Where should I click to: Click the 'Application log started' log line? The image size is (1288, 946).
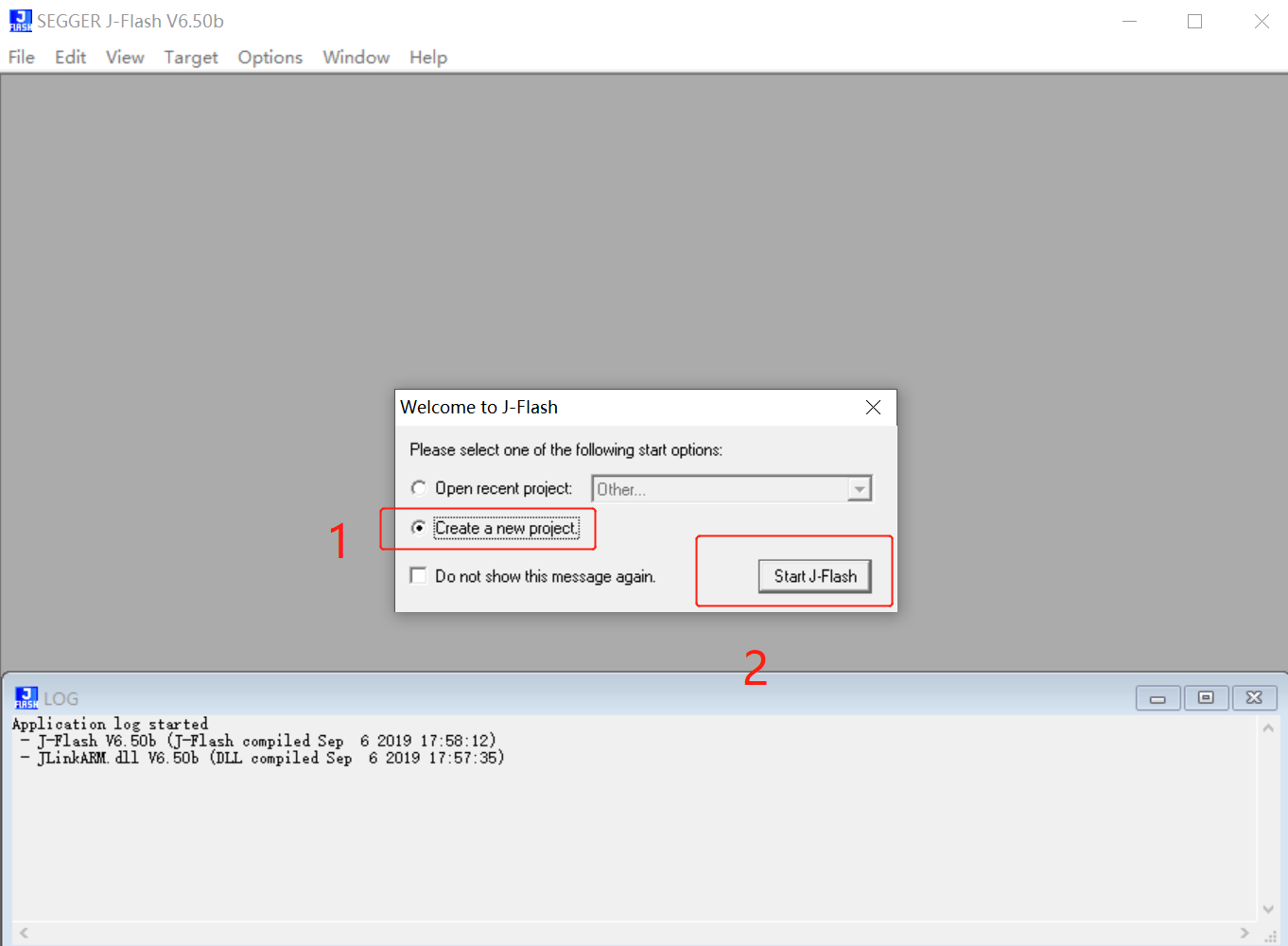pos(110,724)
